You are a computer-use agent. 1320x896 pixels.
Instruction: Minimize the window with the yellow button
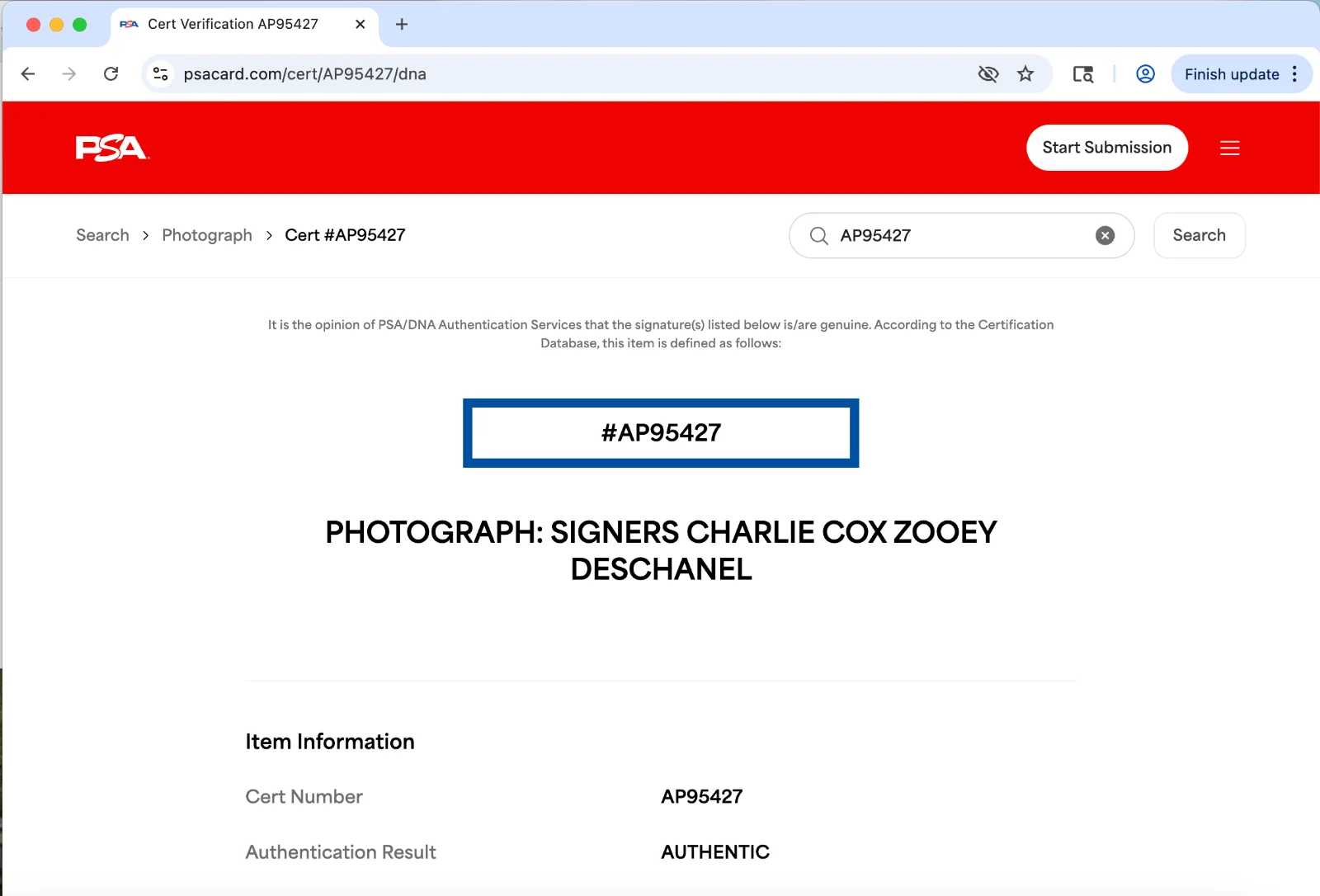tap(56, 25)
